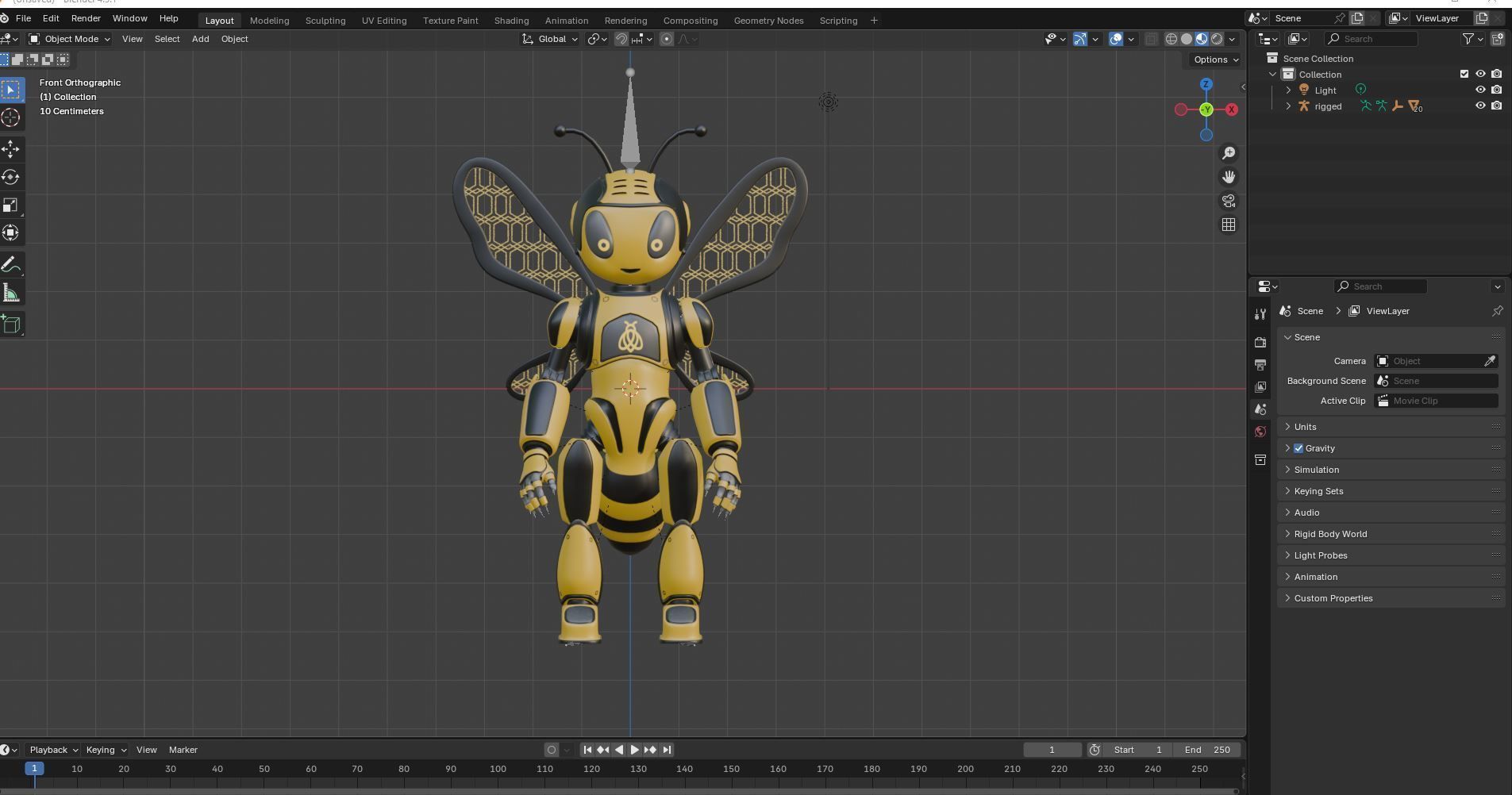The image size is (1512, 795).
Task: Expand the rigged item in Outliner
Action: (x=1288, y=106)
